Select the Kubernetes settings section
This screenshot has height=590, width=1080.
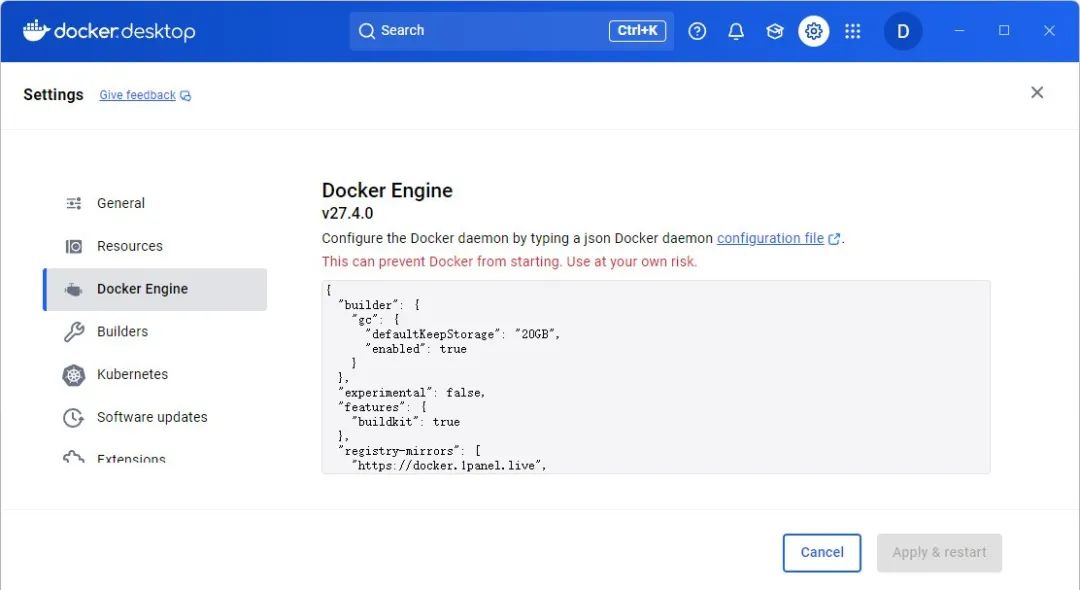pos(155,375)
